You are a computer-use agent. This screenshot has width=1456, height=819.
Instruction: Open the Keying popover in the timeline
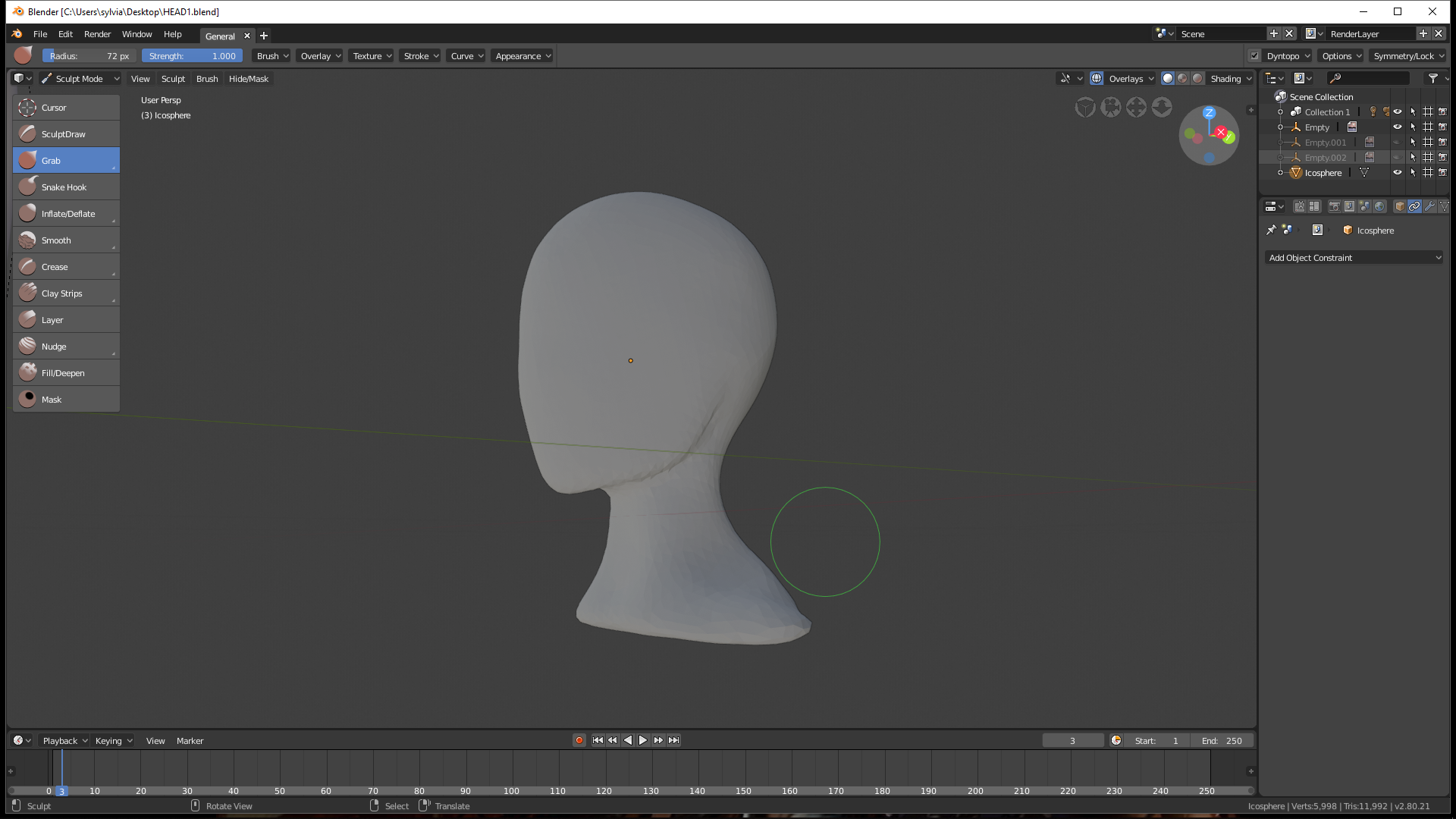[x=113, y=741]
